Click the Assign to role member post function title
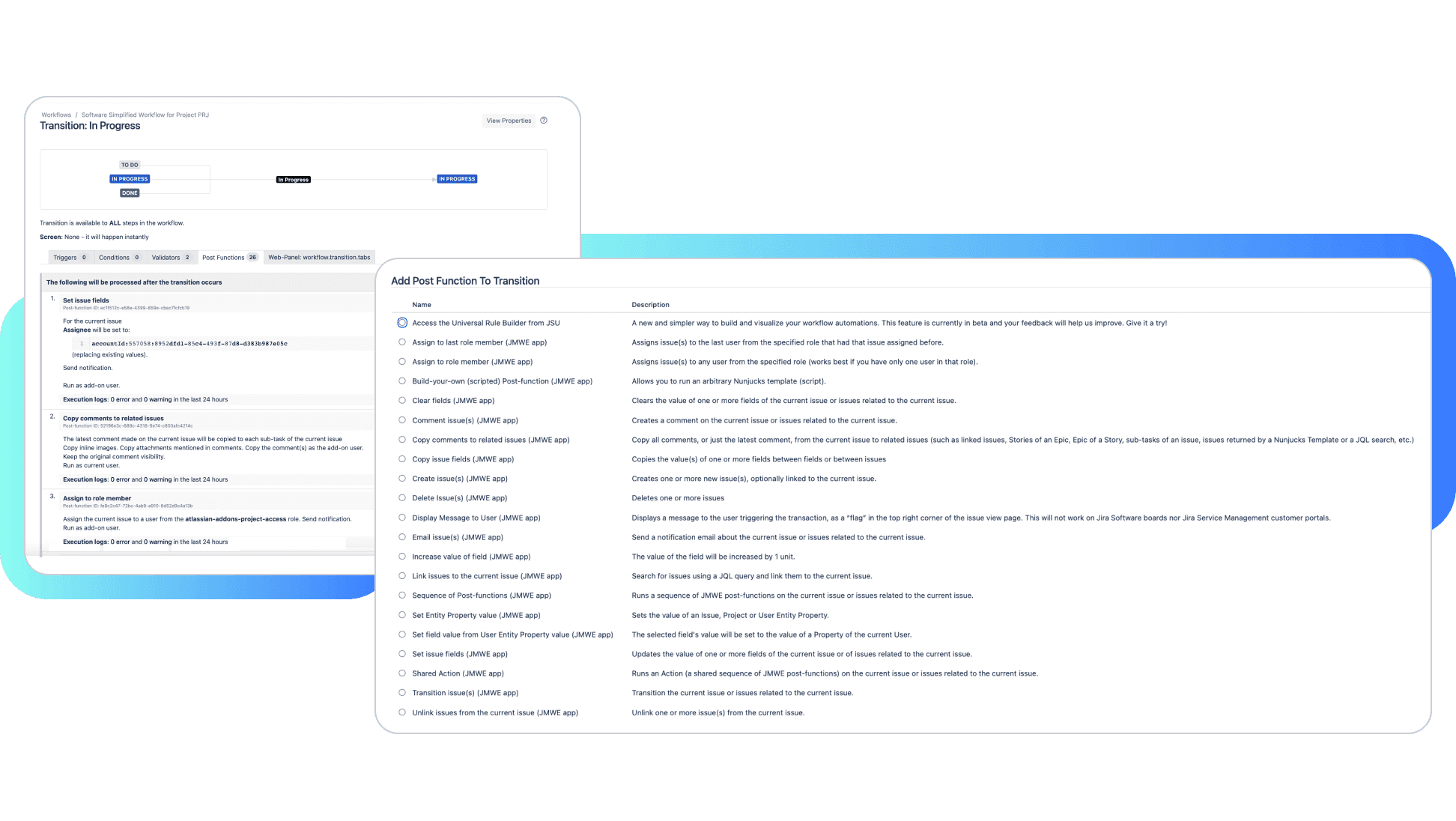This screenshot has height=821, width=1456. click(x=97, y=498)
